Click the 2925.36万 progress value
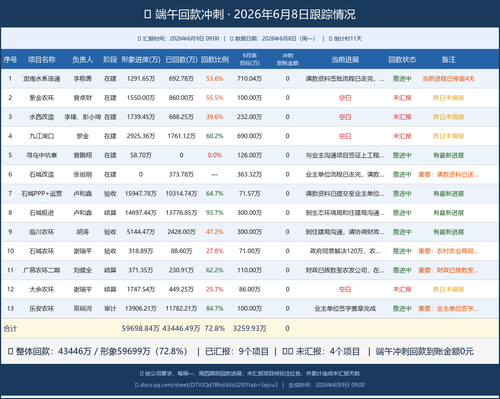The width and height of the screenshot is (500, 399). [141, 136]
